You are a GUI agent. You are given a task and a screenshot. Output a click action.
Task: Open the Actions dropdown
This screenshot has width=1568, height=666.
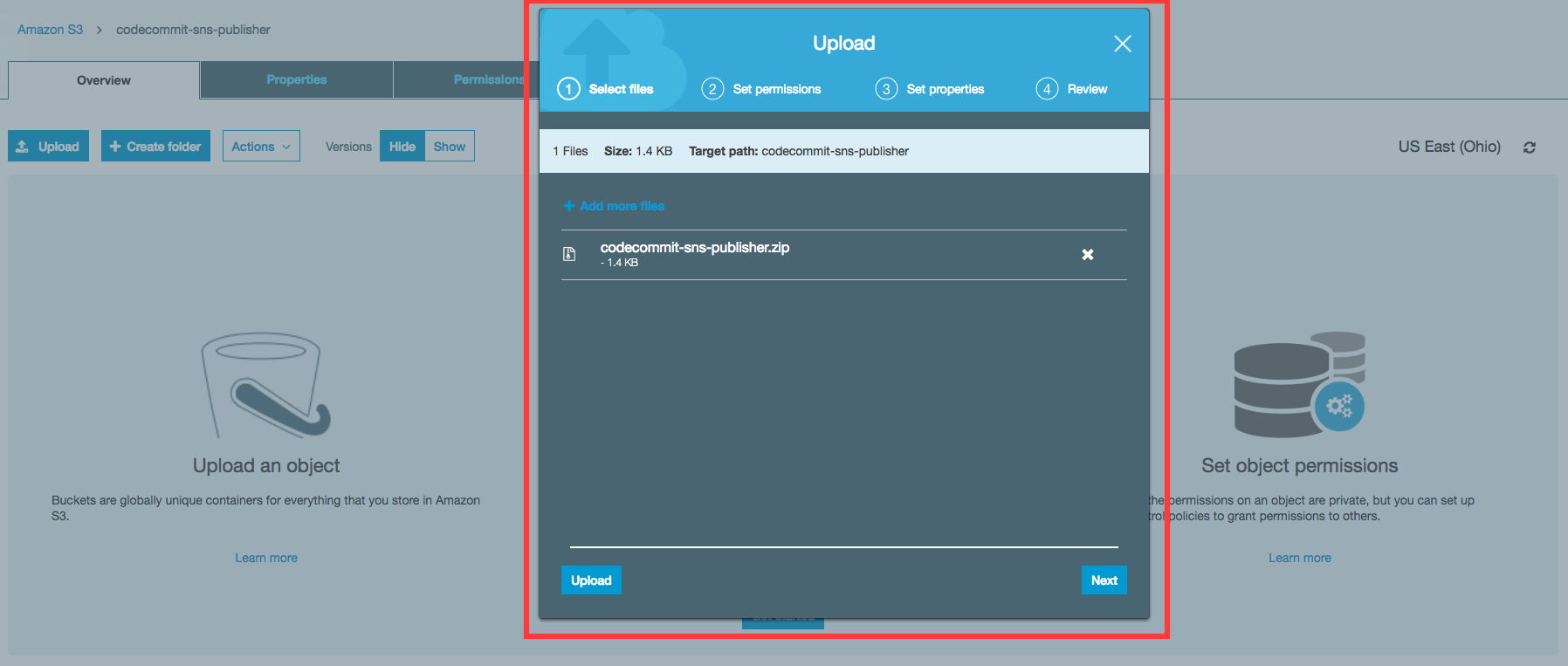click(x=261, y=147)
